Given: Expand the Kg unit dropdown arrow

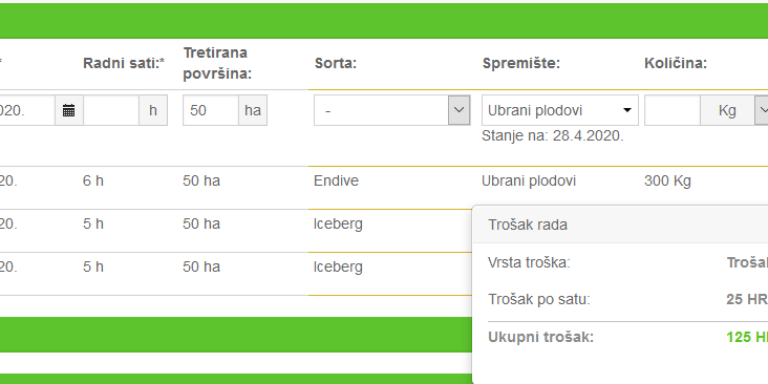Looking at the screenshot, I should point(762,110).
